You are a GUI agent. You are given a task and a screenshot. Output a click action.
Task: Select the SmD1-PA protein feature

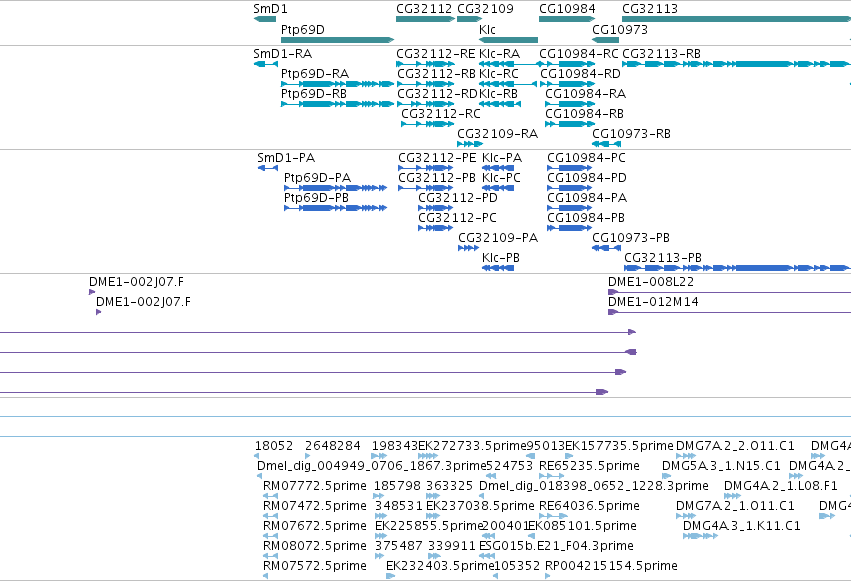click(268, 168)
